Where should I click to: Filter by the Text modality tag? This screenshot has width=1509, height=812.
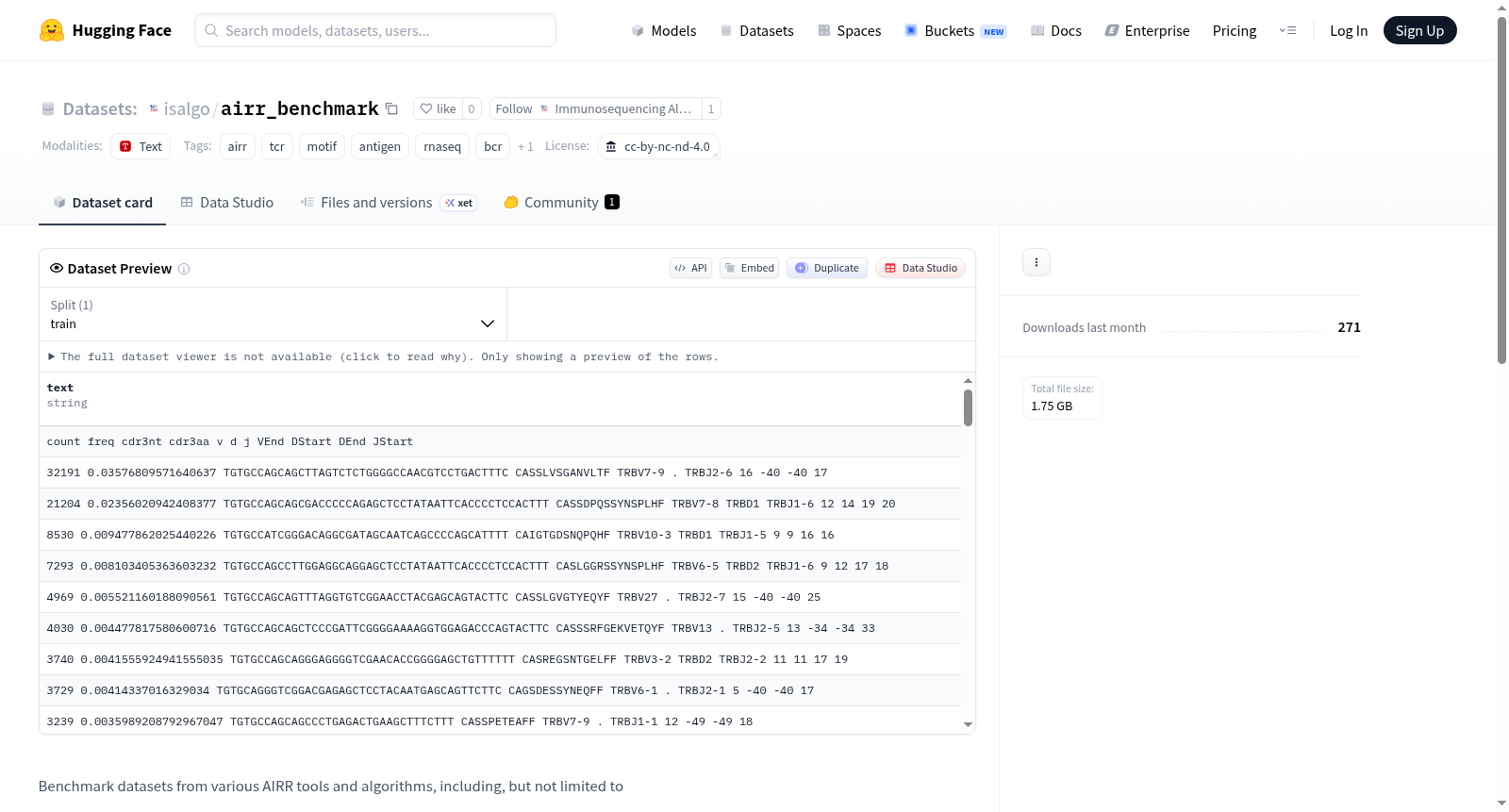click(x=141, y=146)
